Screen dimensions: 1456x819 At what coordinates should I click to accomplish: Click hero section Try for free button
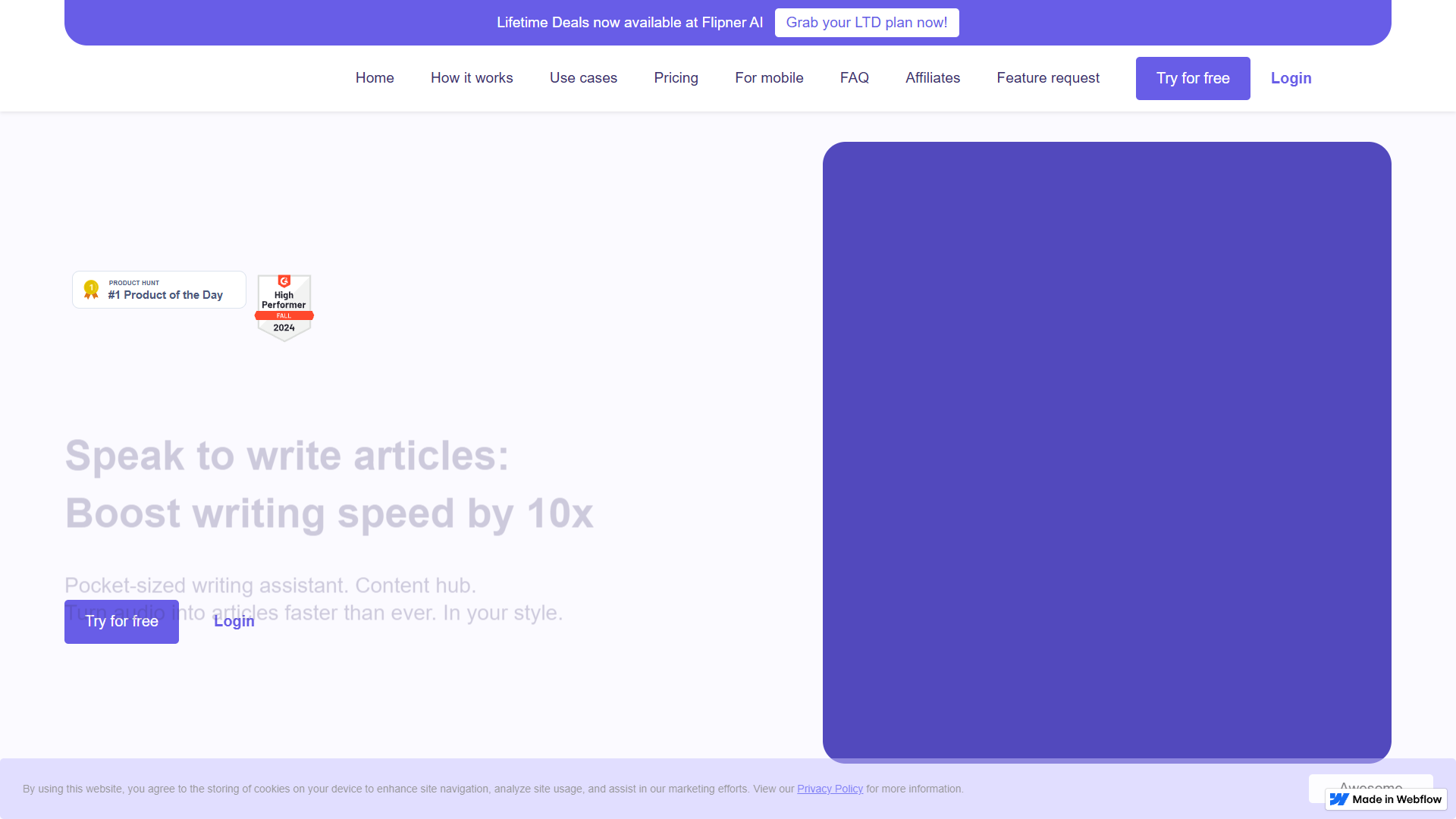(x=121, y=622)
